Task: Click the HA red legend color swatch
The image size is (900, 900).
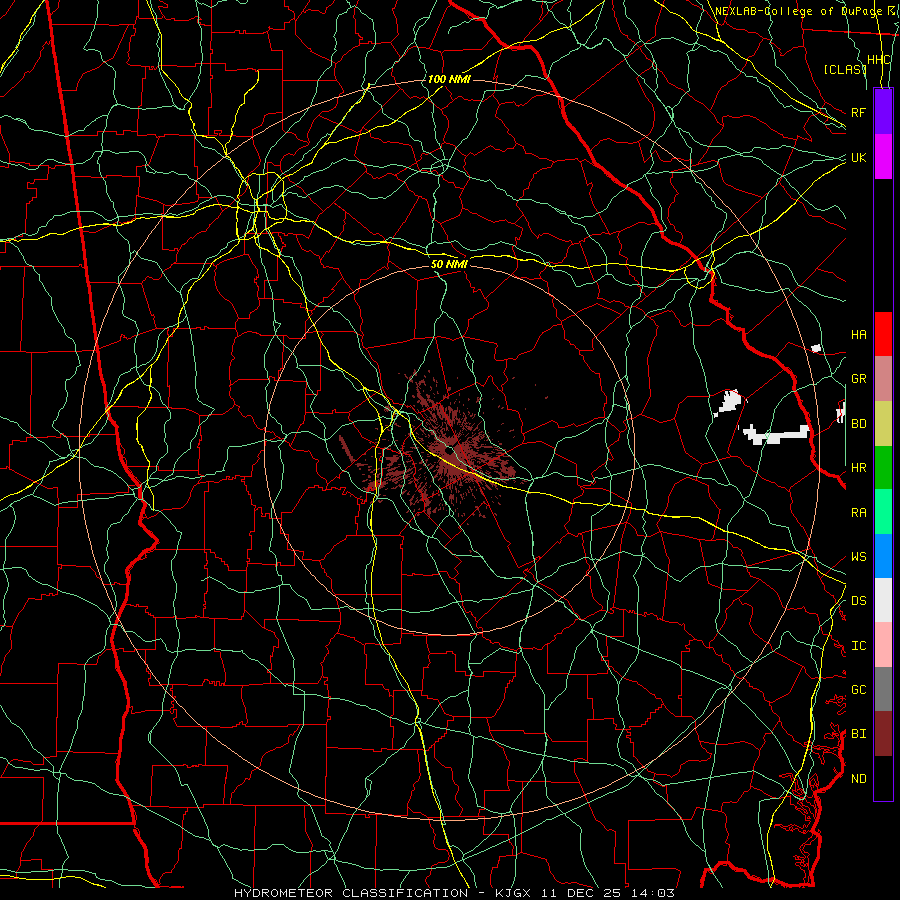Action: pyautogui.click(x=883, y=334)
